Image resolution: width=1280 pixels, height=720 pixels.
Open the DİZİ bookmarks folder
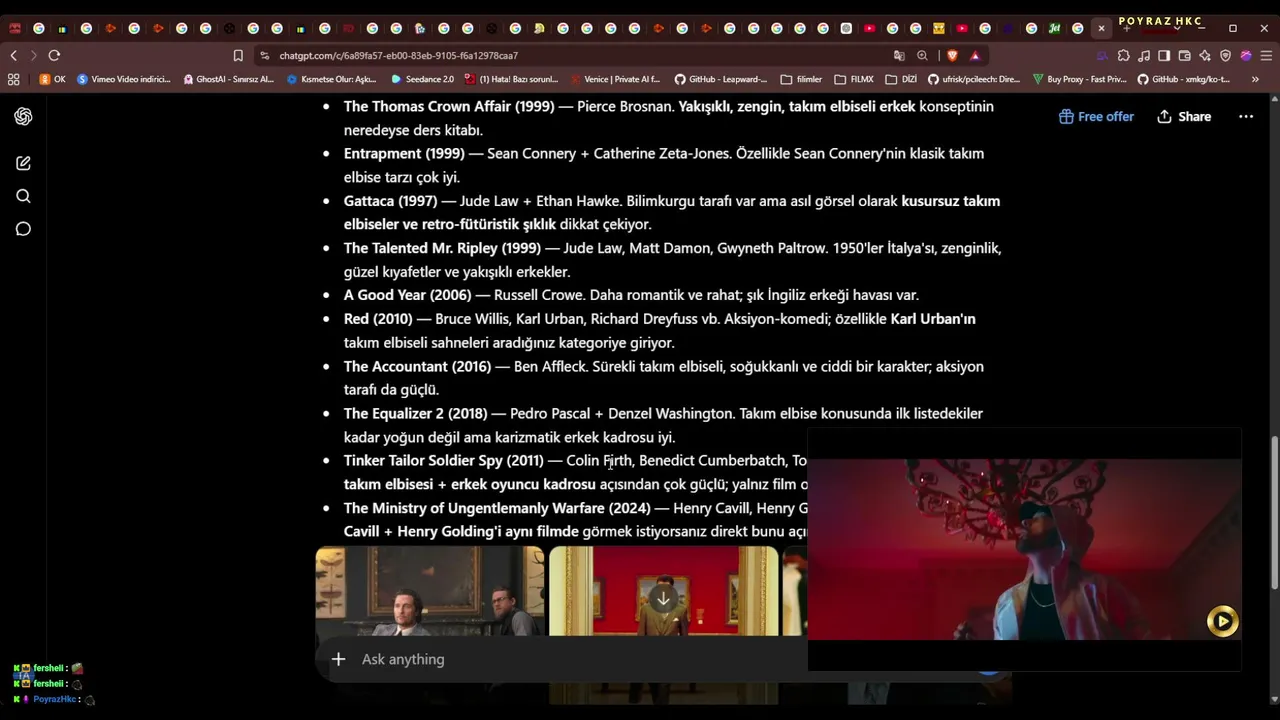click(x=901, y=79)
